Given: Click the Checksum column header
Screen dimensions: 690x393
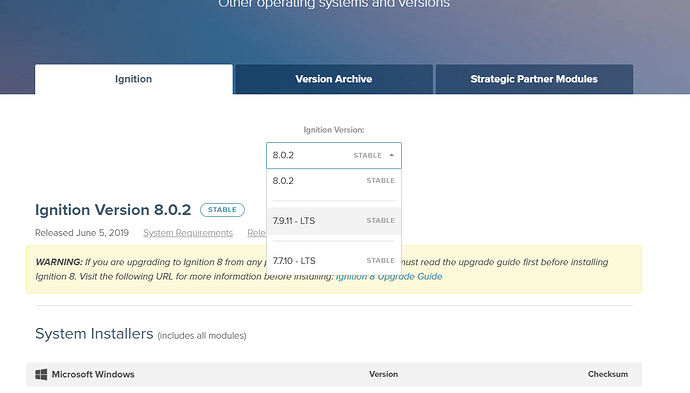Looking at the screenshot, I should click(x=608, y=374).
